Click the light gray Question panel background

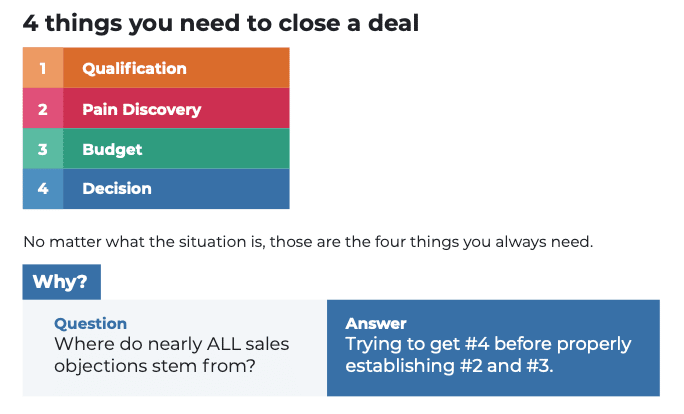[x=174, y=348]
